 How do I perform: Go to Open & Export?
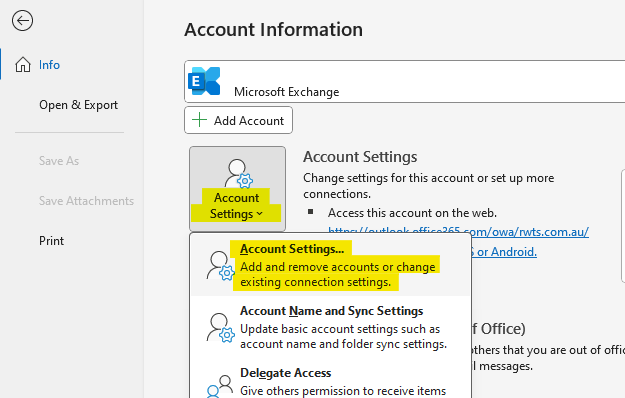(x=79, y=105)
